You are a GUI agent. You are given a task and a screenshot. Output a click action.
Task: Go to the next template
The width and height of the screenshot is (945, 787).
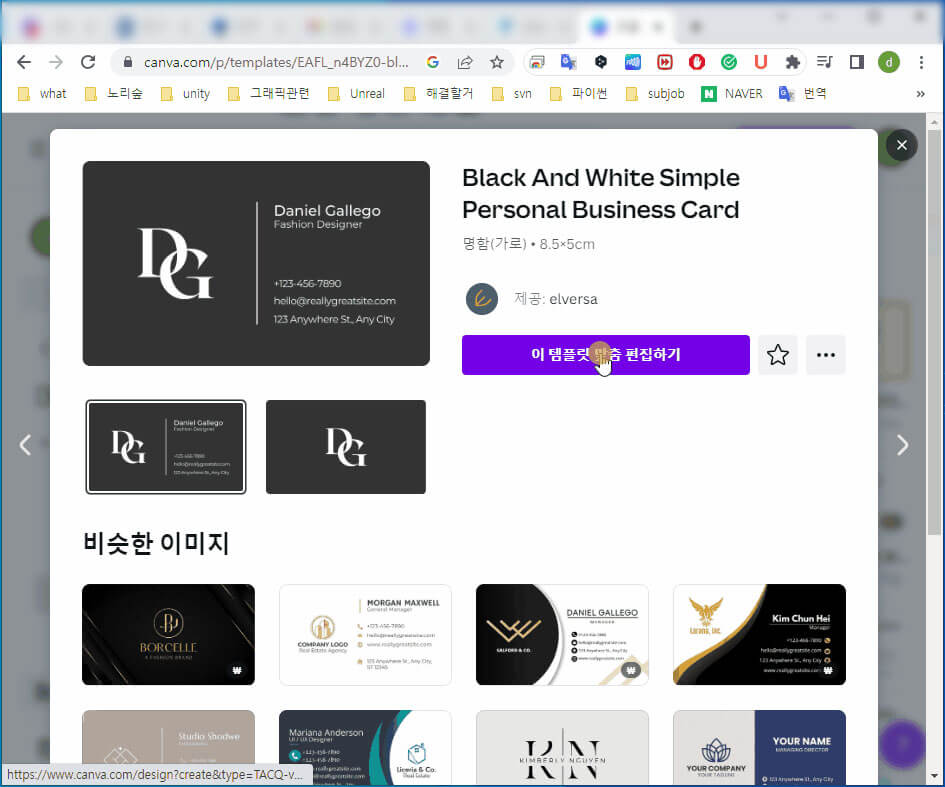(902, 445)
